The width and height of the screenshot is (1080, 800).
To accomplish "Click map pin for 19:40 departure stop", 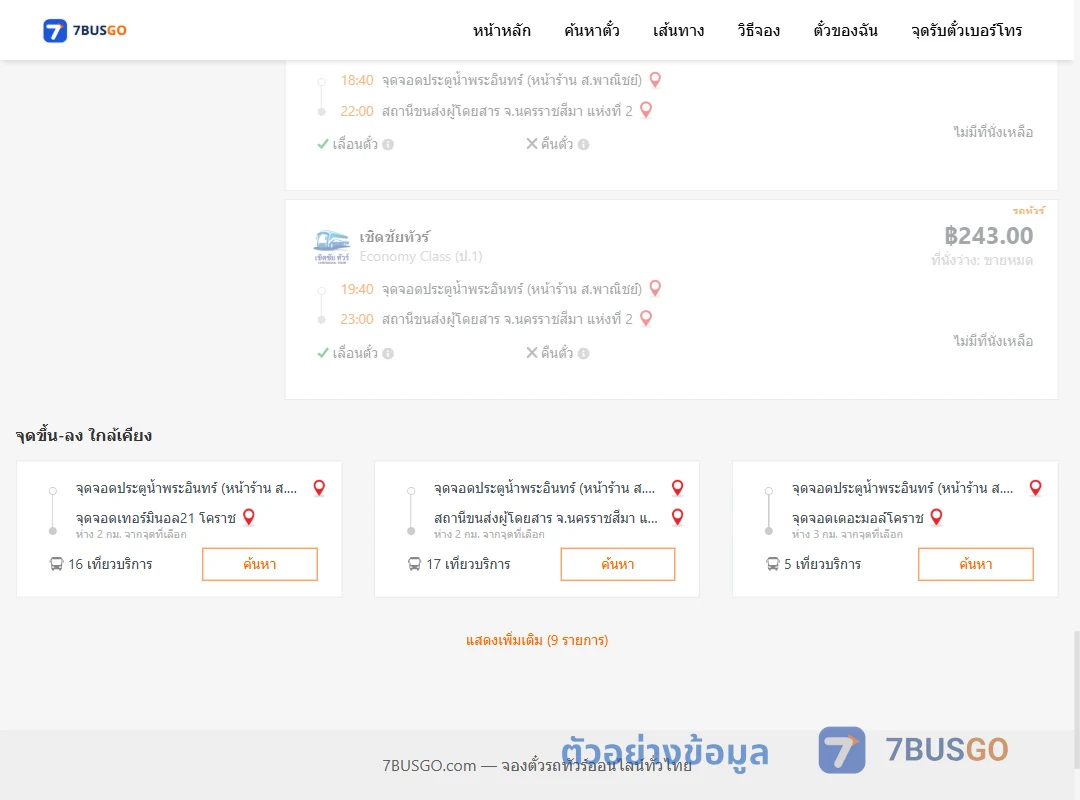I will click(655, 288).
